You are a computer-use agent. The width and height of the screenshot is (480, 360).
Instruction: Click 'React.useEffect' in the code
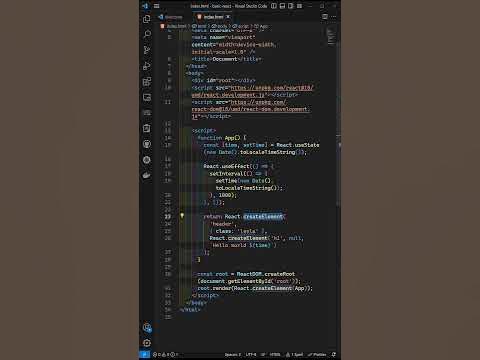point(226,166)
